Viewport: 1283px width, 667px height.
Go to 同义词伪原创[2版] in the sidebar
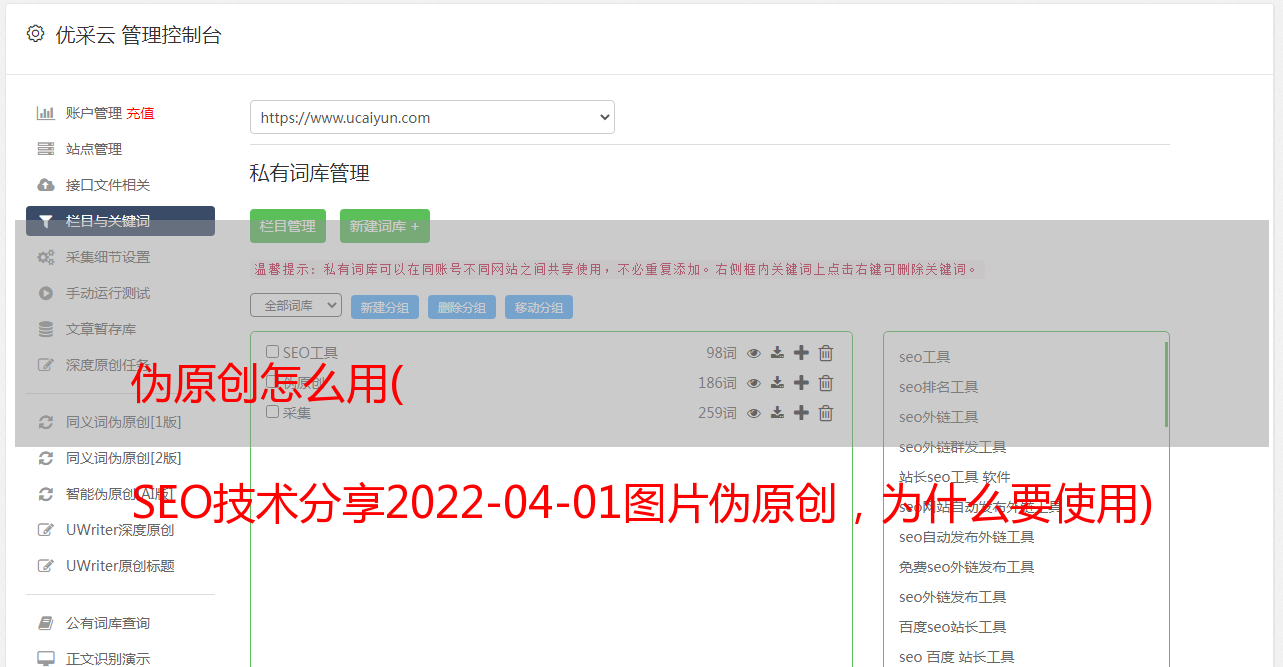(124, 458)
